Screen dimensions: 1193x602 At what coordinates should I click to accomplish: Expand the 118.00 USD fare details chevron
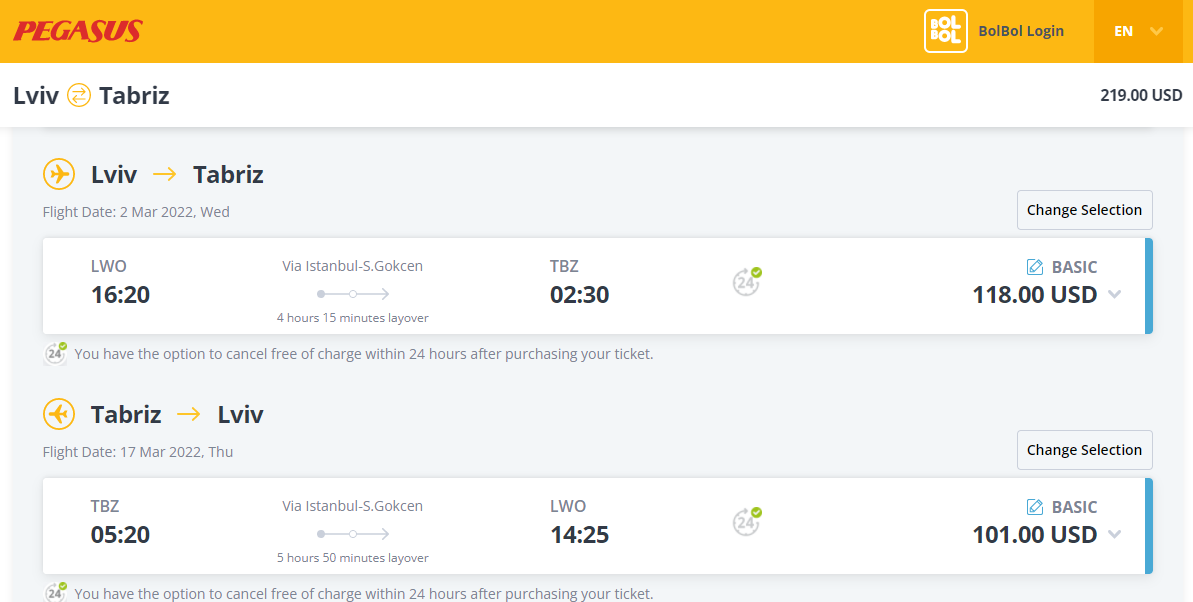click(x=1115, y=295)
